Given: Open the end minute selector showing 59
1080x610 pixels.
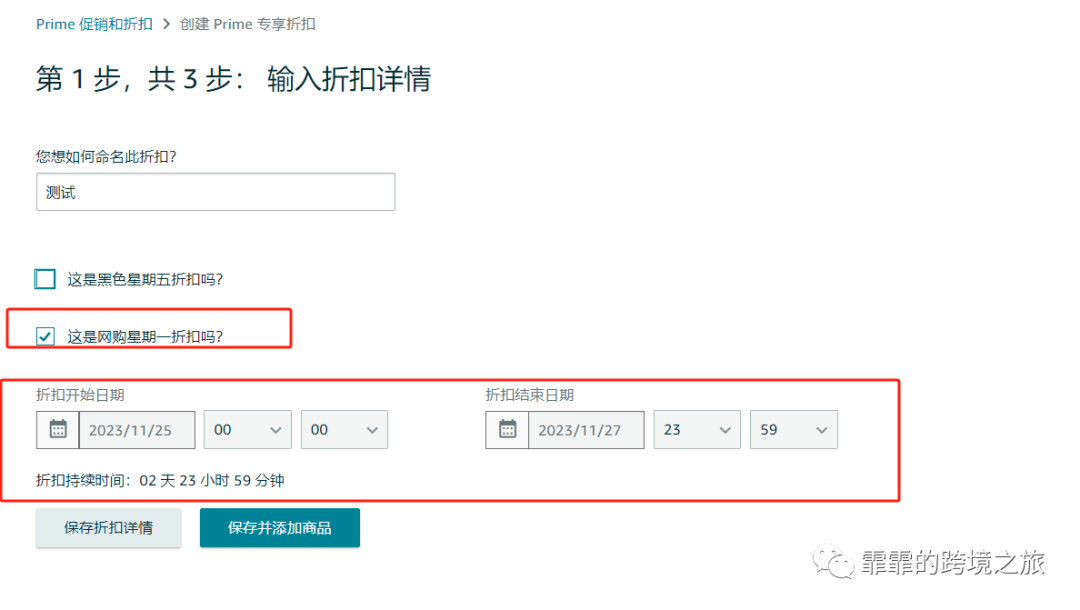Looking at the screenshot, I should [x=794, y=429].
